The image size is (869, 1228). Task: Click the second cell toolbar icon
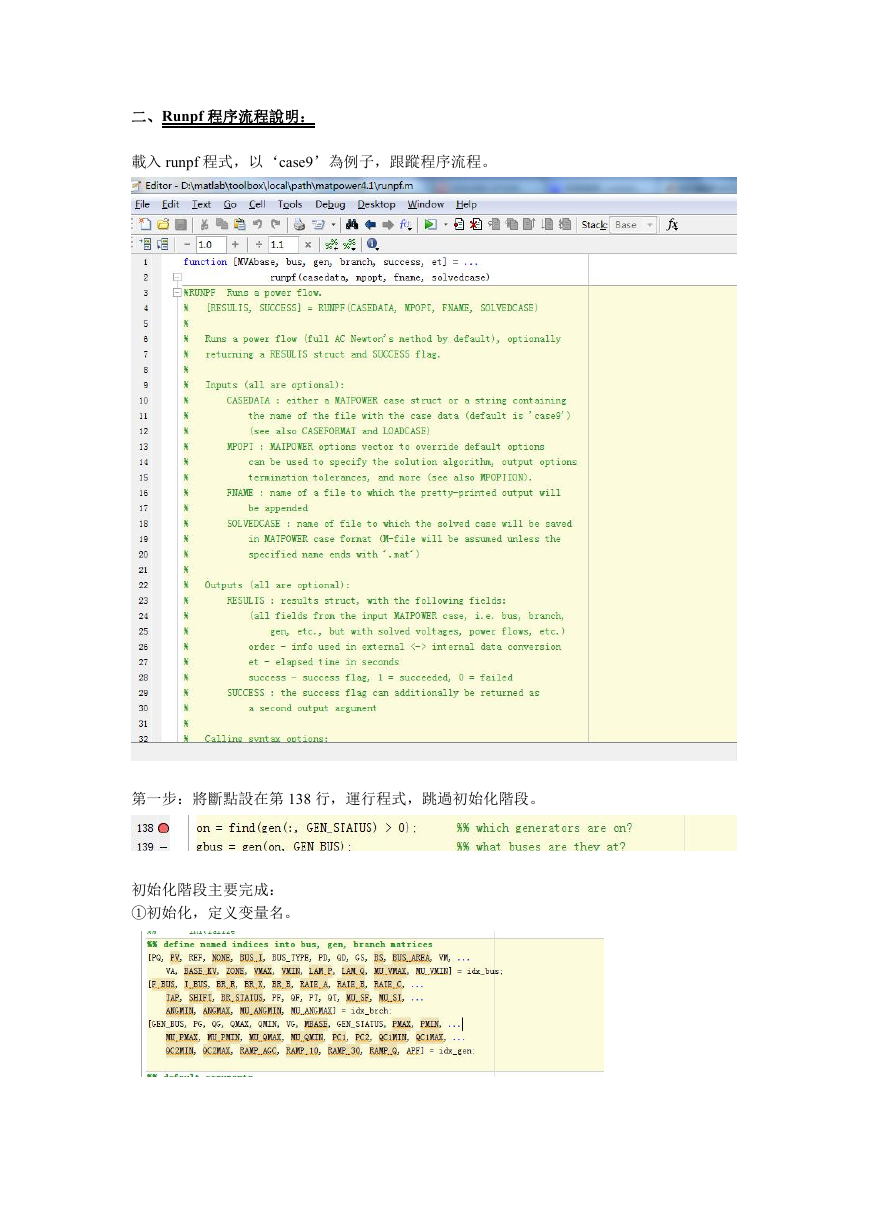pyautogui.click(x=161, y=244)
